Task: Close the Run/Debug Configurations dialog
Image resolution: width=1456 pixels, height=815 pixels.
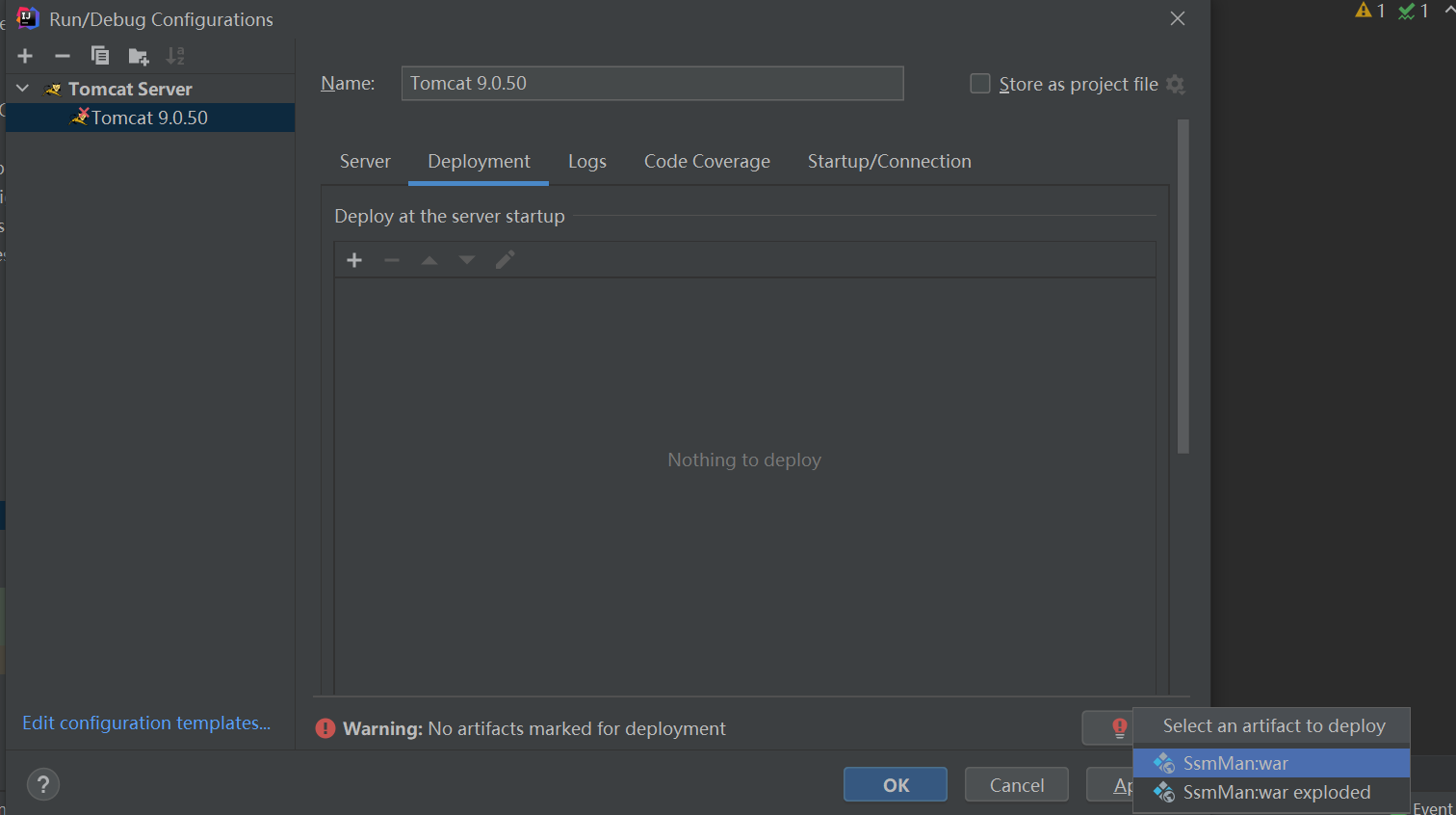Action: coord(1178,18)
